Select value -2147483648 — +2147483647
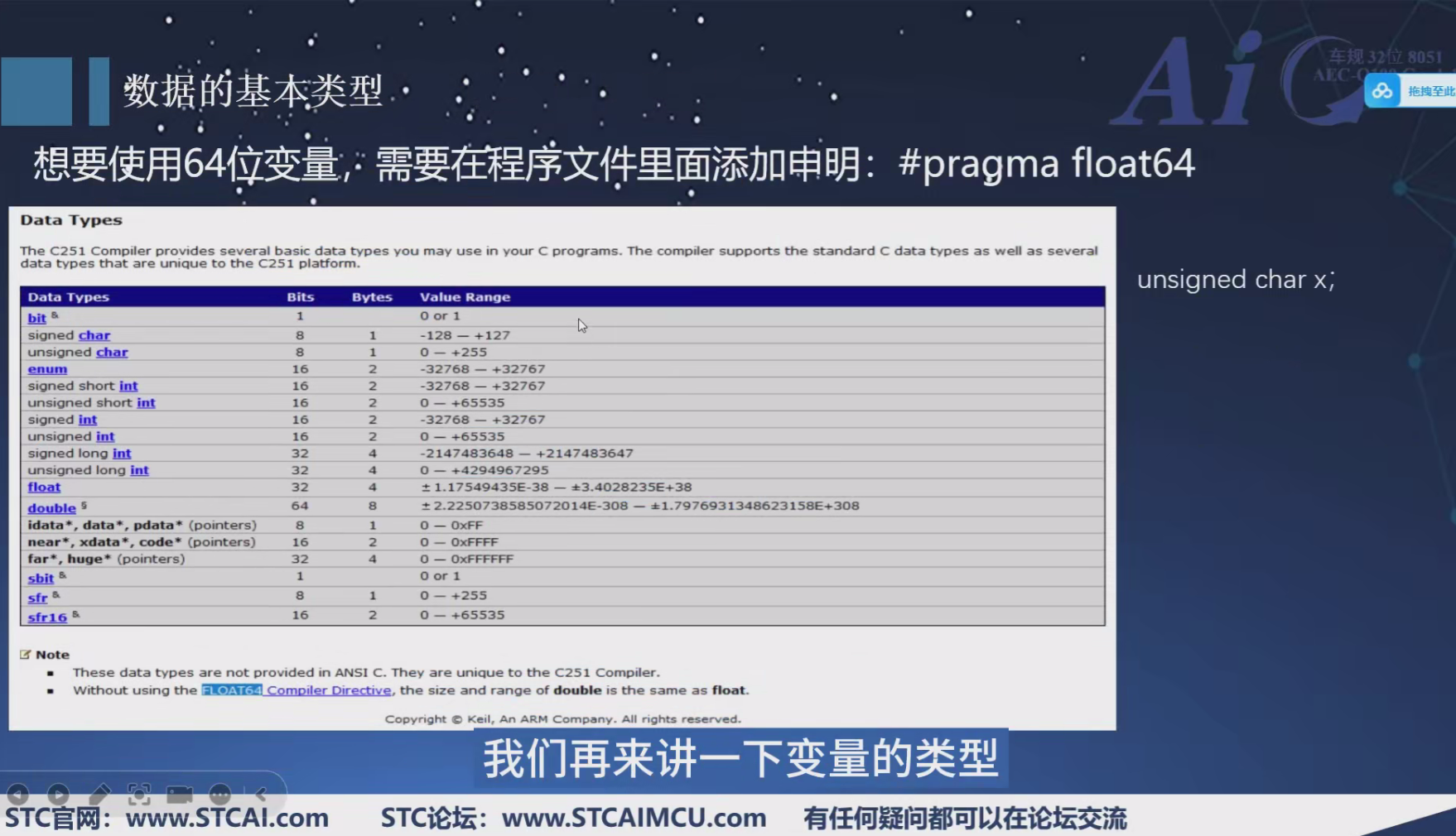 point(526,453)
